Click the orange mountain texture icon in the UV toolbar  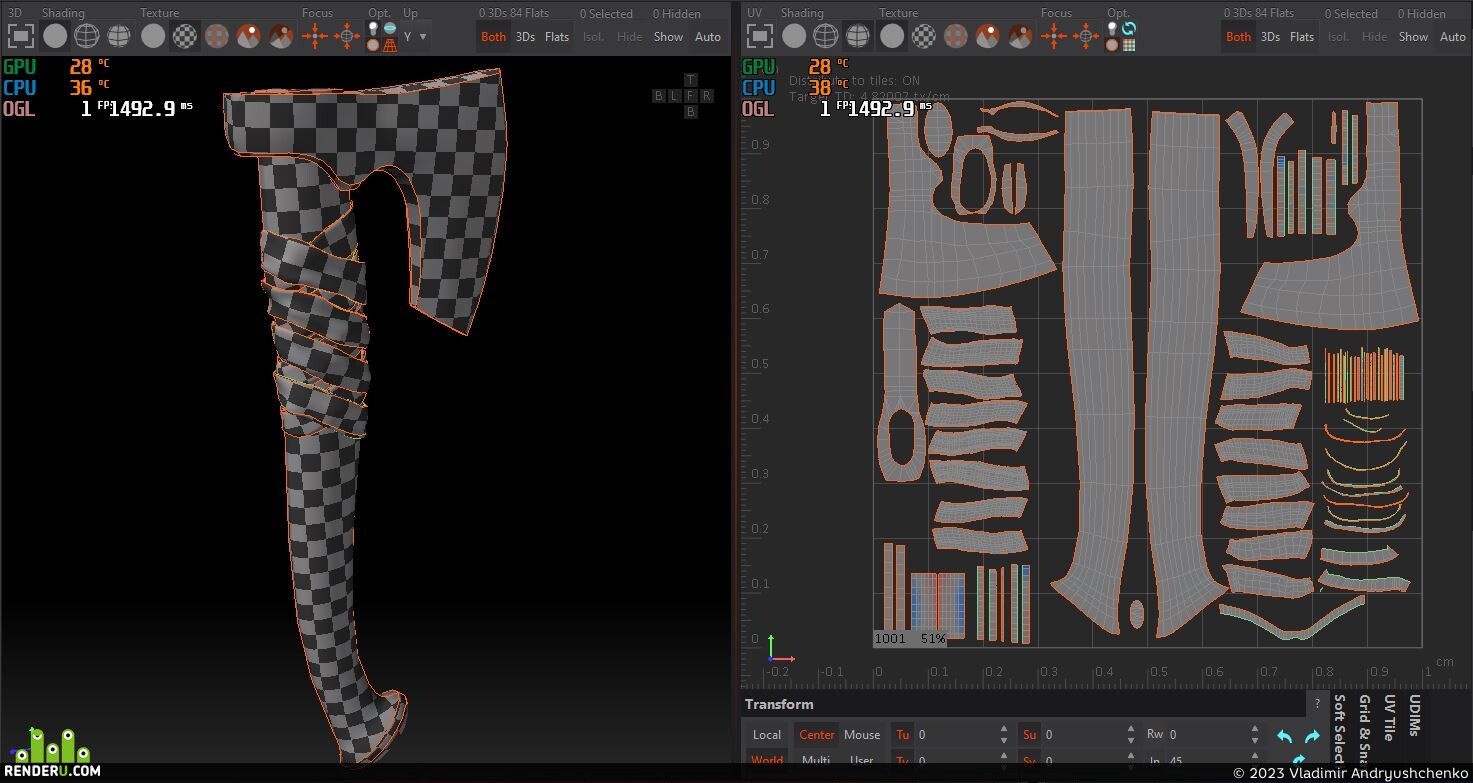tap(988, 37)
